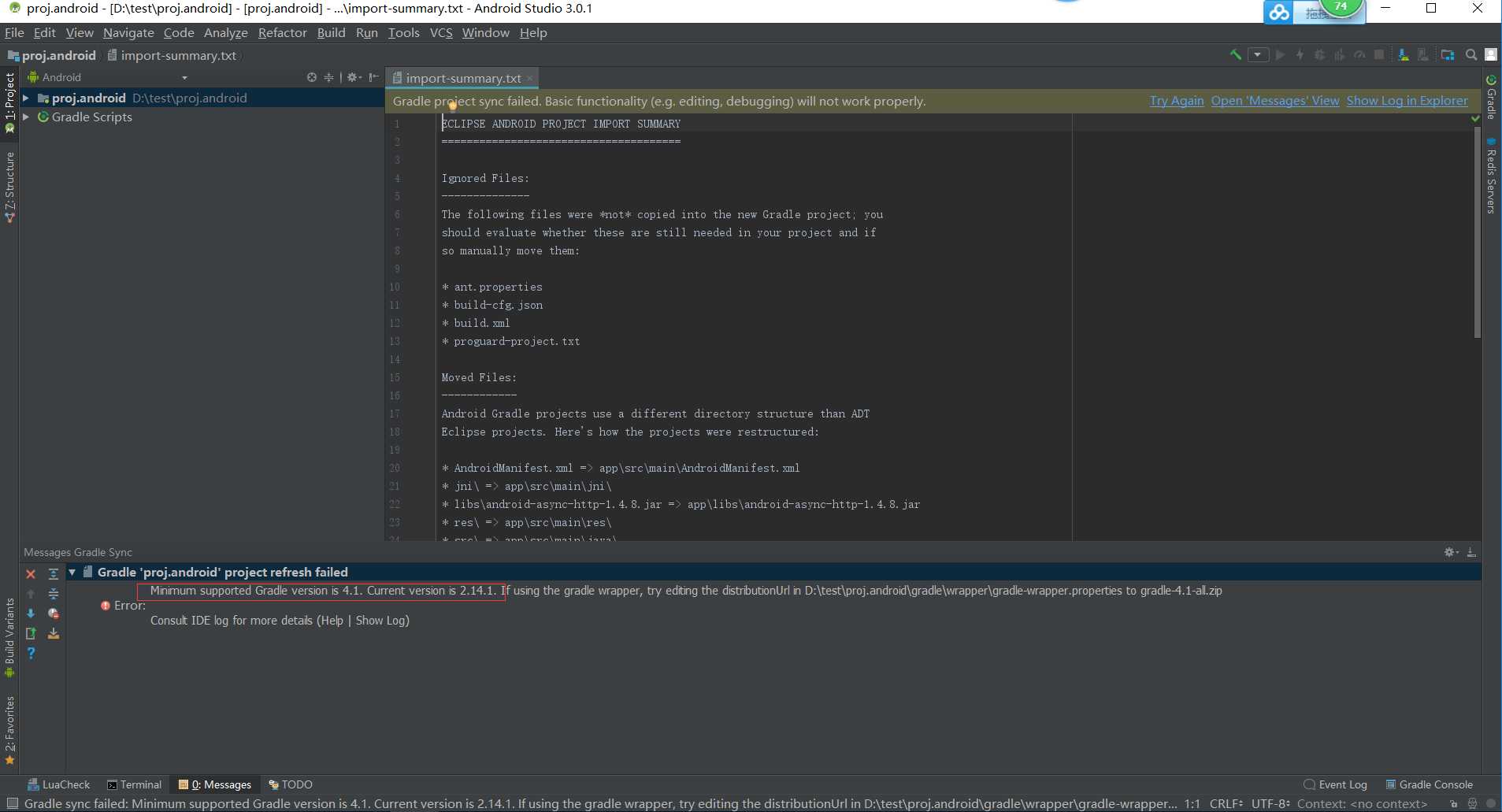Click the green hammer Make Project icon
Viewport: 1502px width, 812px height.
[1236, 54]
